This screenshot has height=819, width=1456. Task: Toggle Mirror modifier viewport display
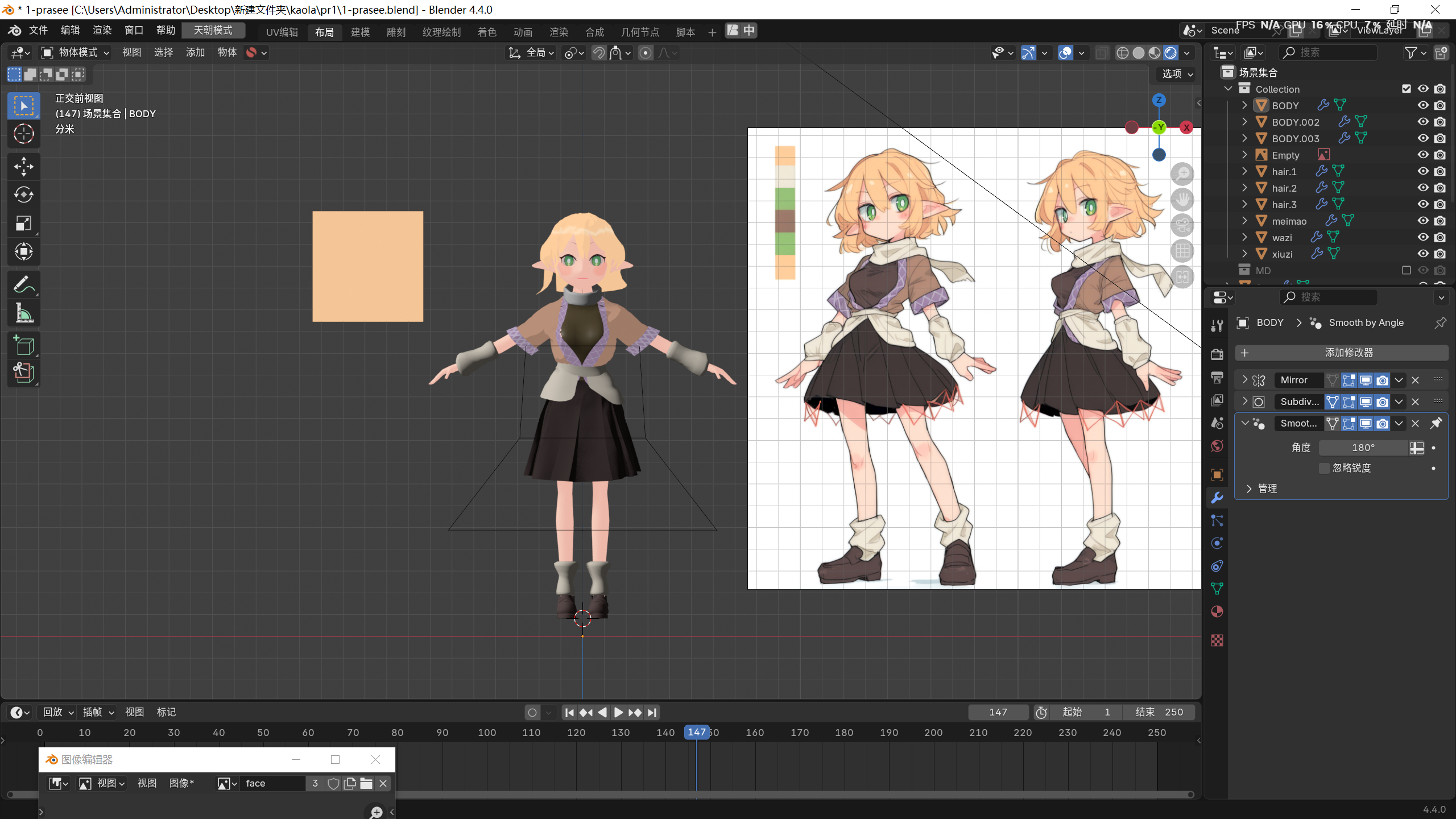click(x=1365, y=380)
